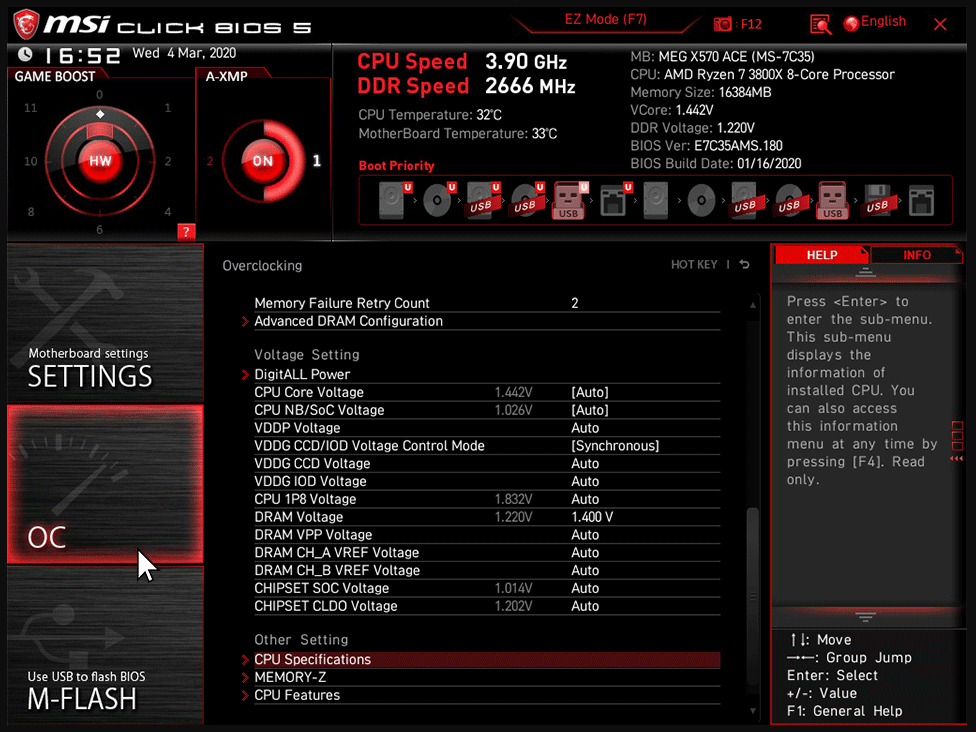Viewport: 976px width, 732px height.
Task: Click the clock icon beside the time
Action: 25,55
